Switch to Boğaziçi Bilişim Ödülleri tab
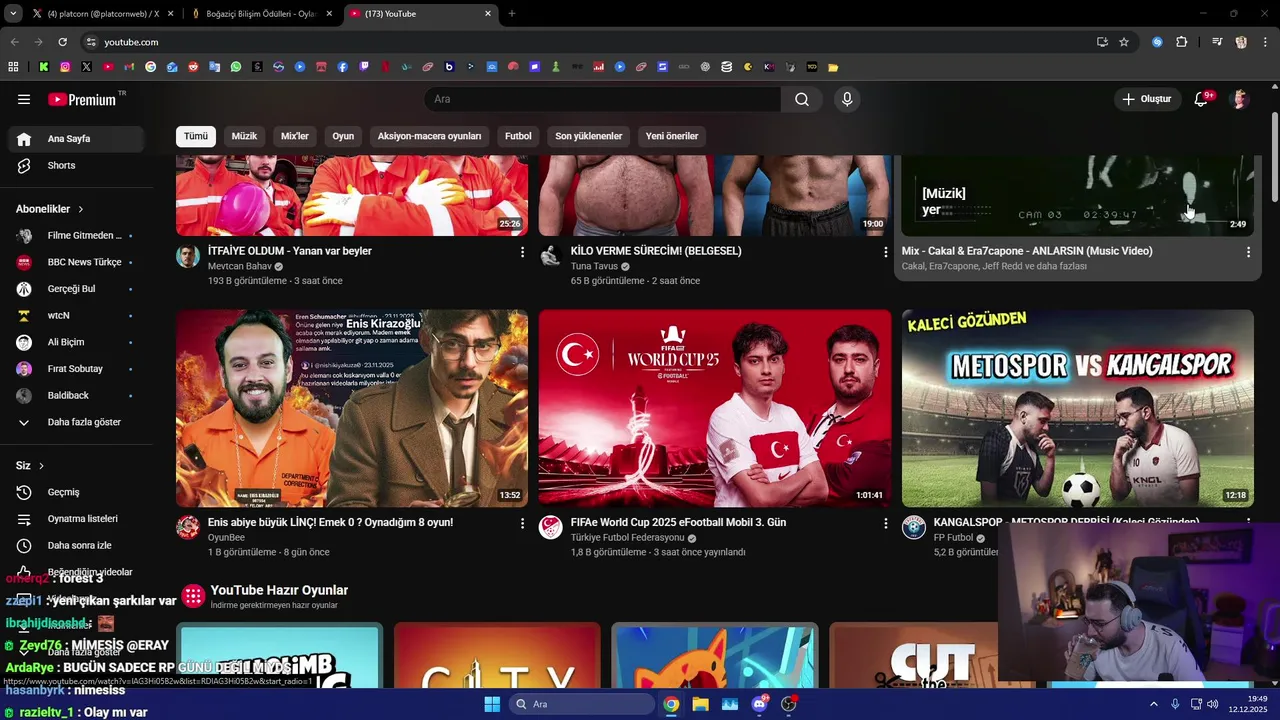Image resolution: width=1280 pixels, height=720 pixels. point(262,14)
